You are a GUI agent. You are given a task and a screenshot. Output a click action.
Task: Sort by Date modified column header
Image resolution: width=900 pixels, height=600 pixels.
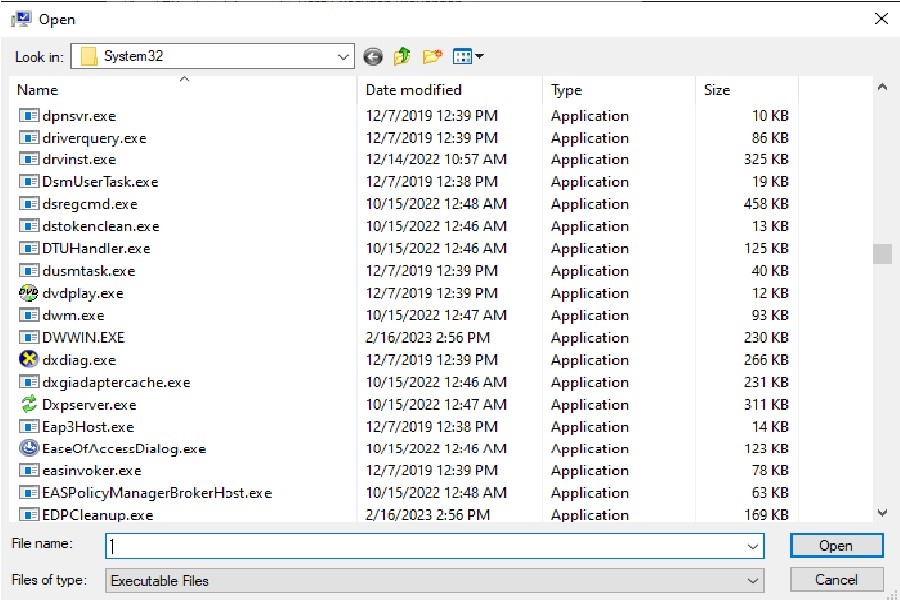pos(413,90)
